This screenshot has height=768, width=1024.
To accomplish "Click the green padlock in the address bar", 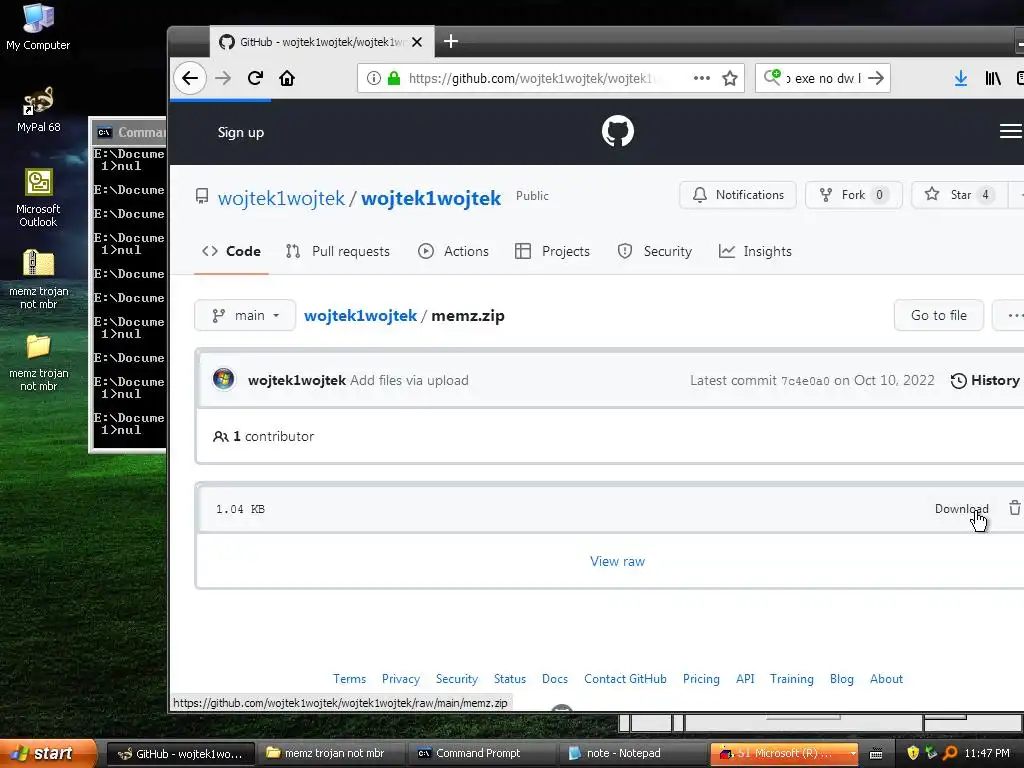I will point(394,78).
